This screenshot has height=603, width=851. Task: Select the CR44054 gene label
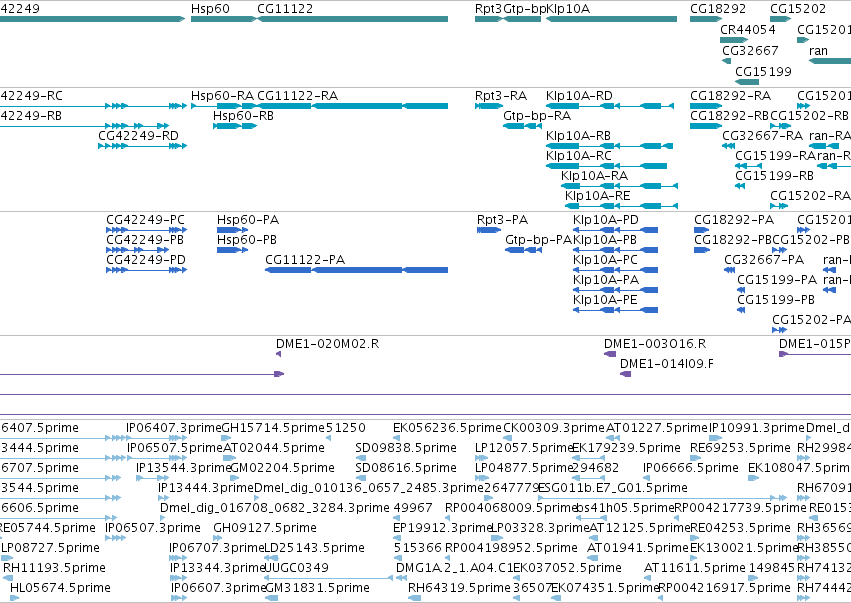point(748,30)
